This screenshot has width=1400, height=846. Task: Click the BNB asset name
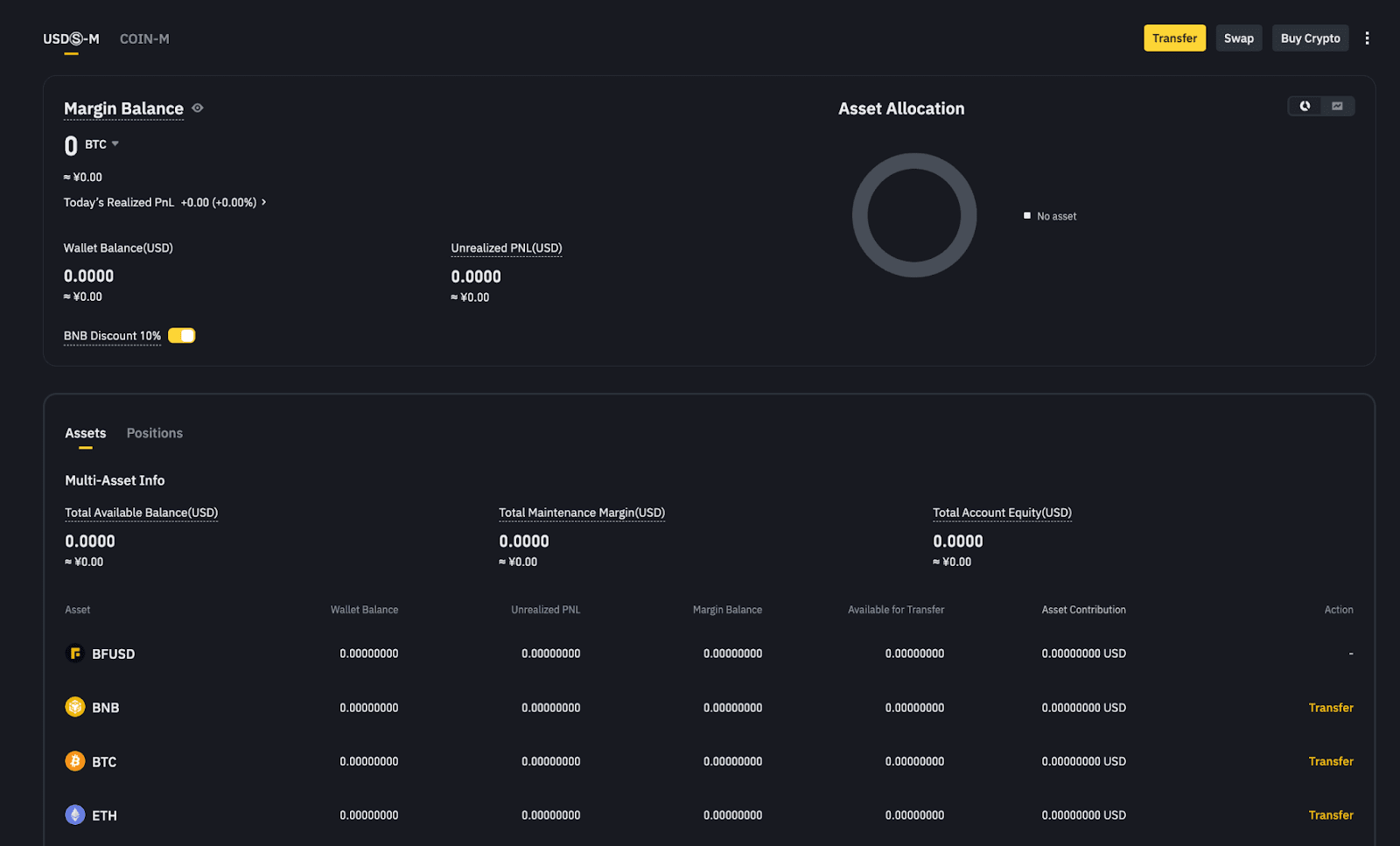coord(106,708)
